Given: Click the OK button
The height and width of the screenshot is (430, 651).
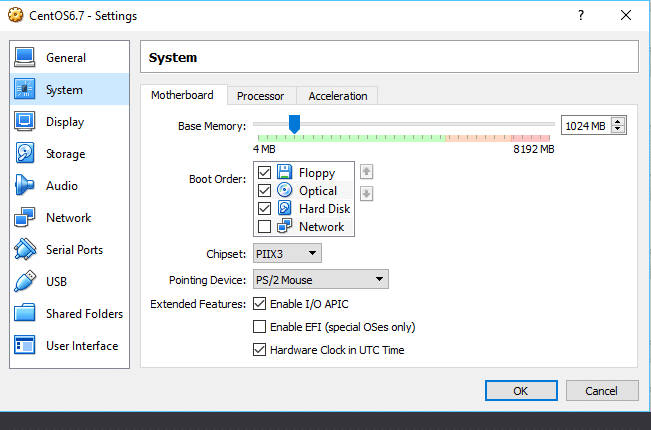Looking at the screenshot, I should (520, 390).
